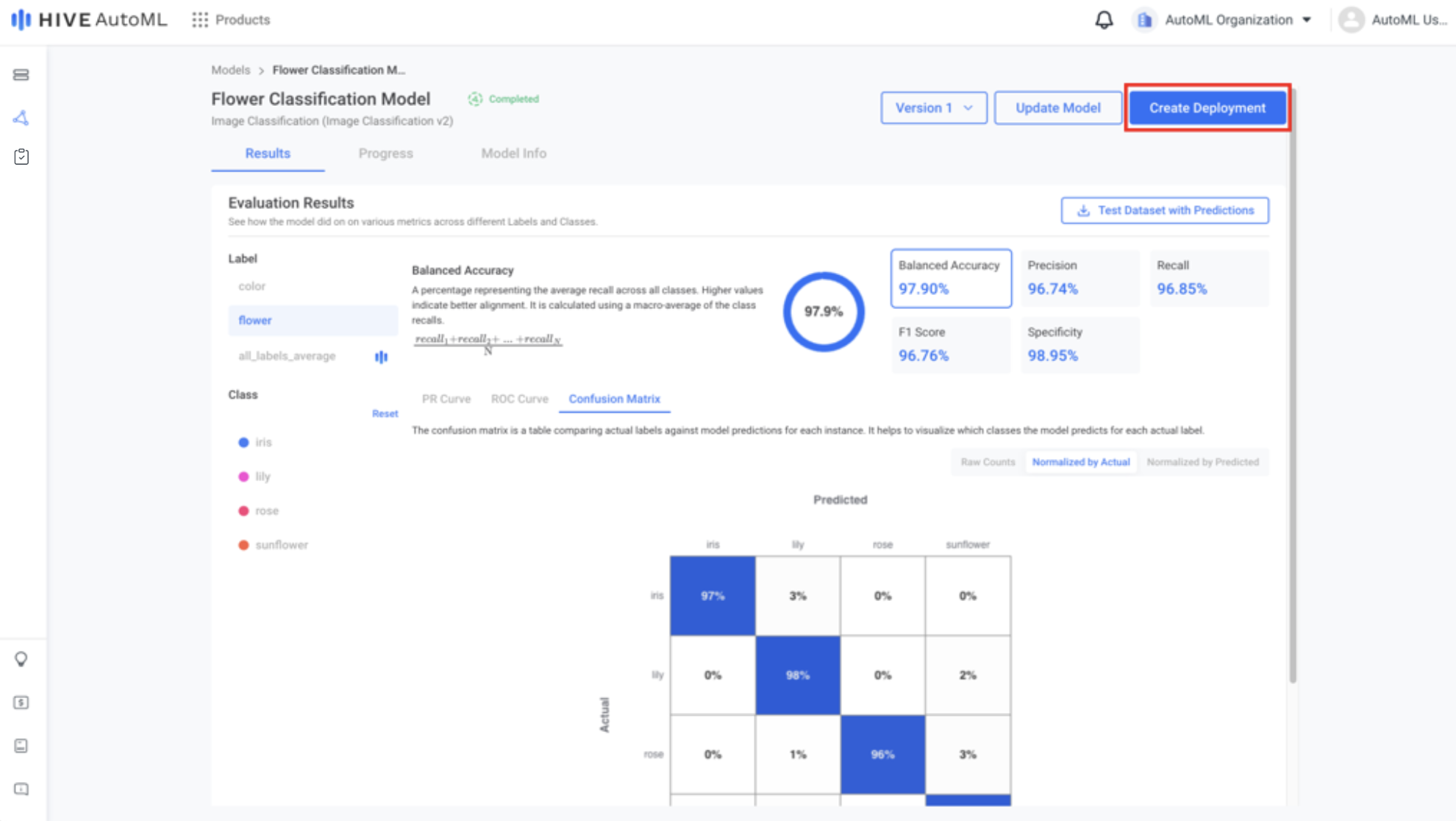Viewport: 1456px width, 821px height.
Task: Click the Update Model button
Action: tap(1057, 108)
